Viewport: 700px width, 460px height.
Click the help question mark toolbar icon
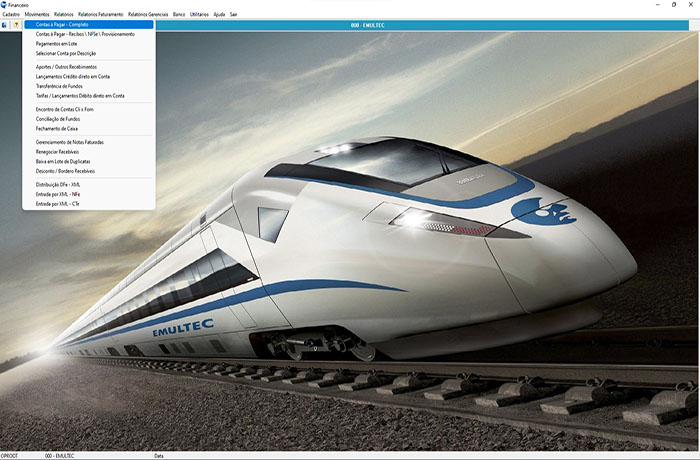(x=17, y=24)
